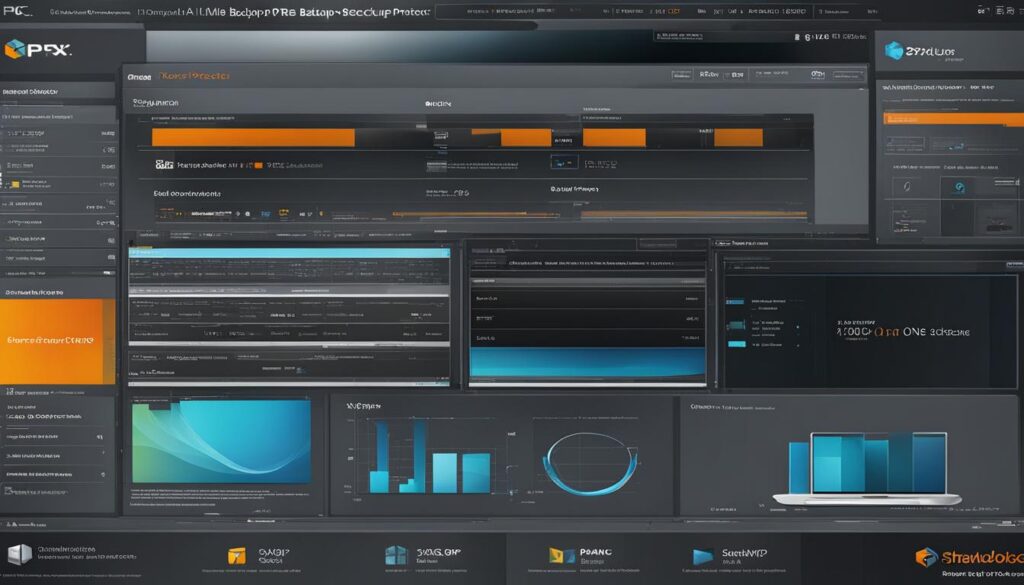Click the orange highlighted bar in the right side panel
Image resolution: width=1024 pixels, height=585 pixels.
[x=953, y=119]
